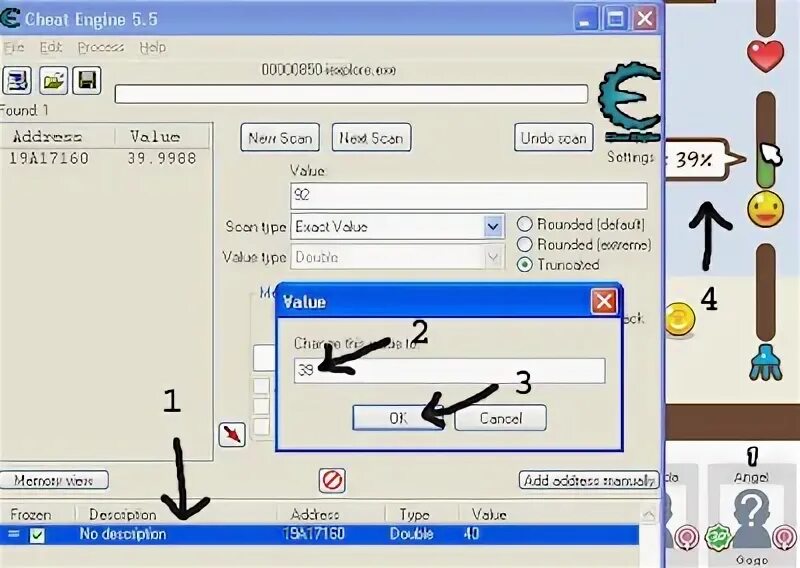Click Cancel in the Value dialog

pyautogui.click(x=501, y=418)
